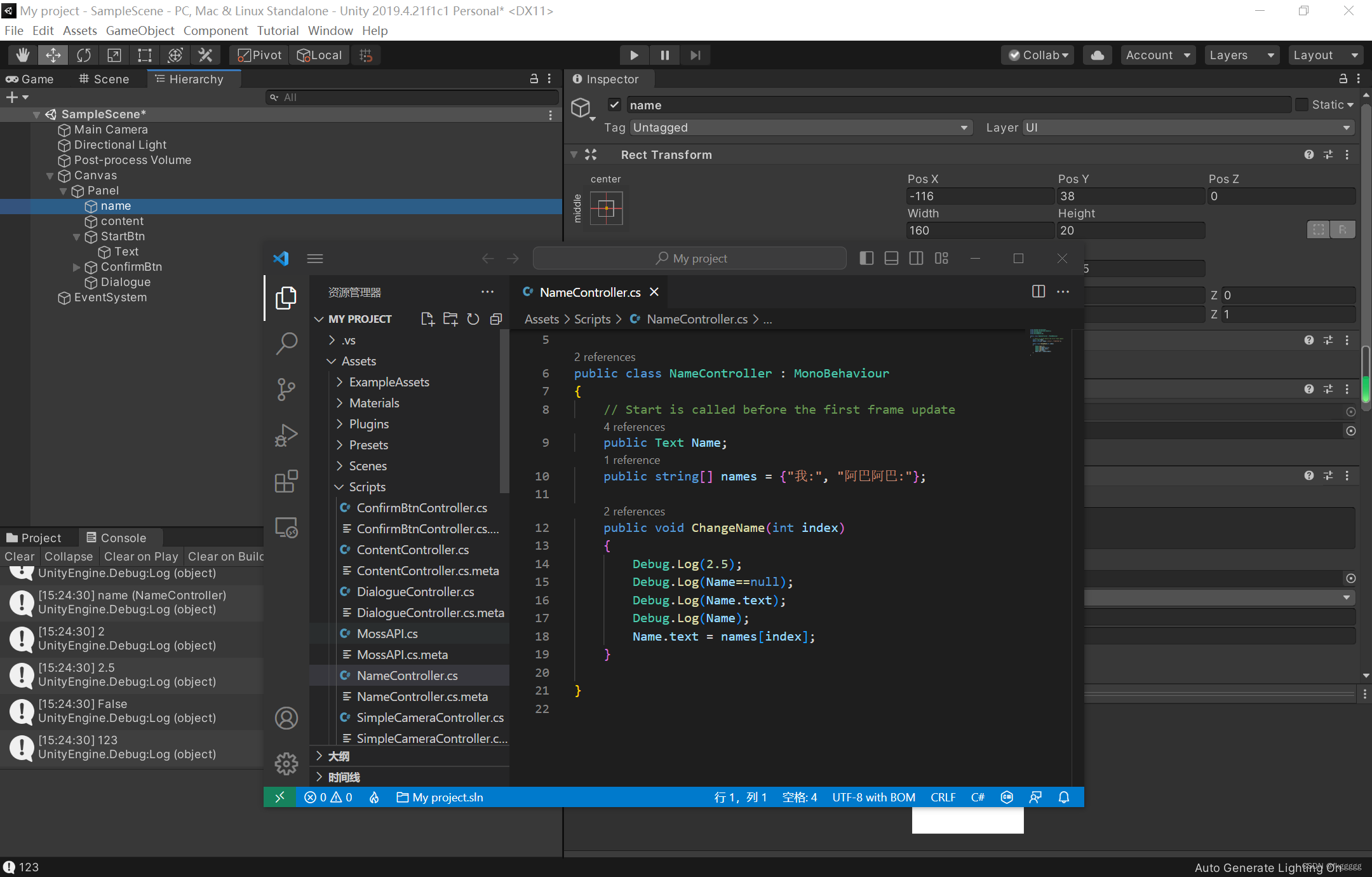The height and width of the screenshot is (877, 1372).
Task: Open MossAPI.cs in VS Code explorer
Action: [387, 634]
